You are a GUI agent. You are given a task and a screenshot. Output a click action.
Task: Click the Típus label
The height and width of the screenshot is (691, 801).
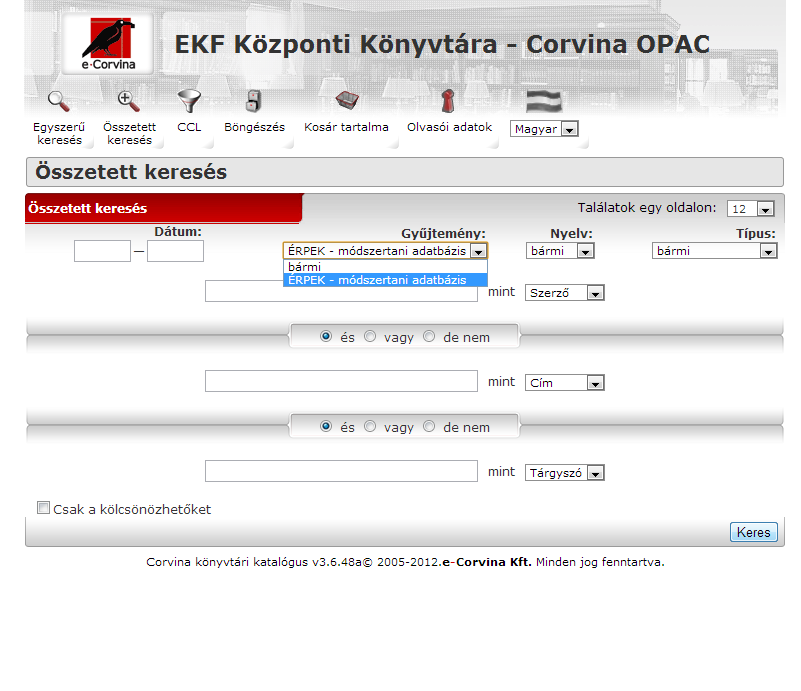[x=756, y=234]
